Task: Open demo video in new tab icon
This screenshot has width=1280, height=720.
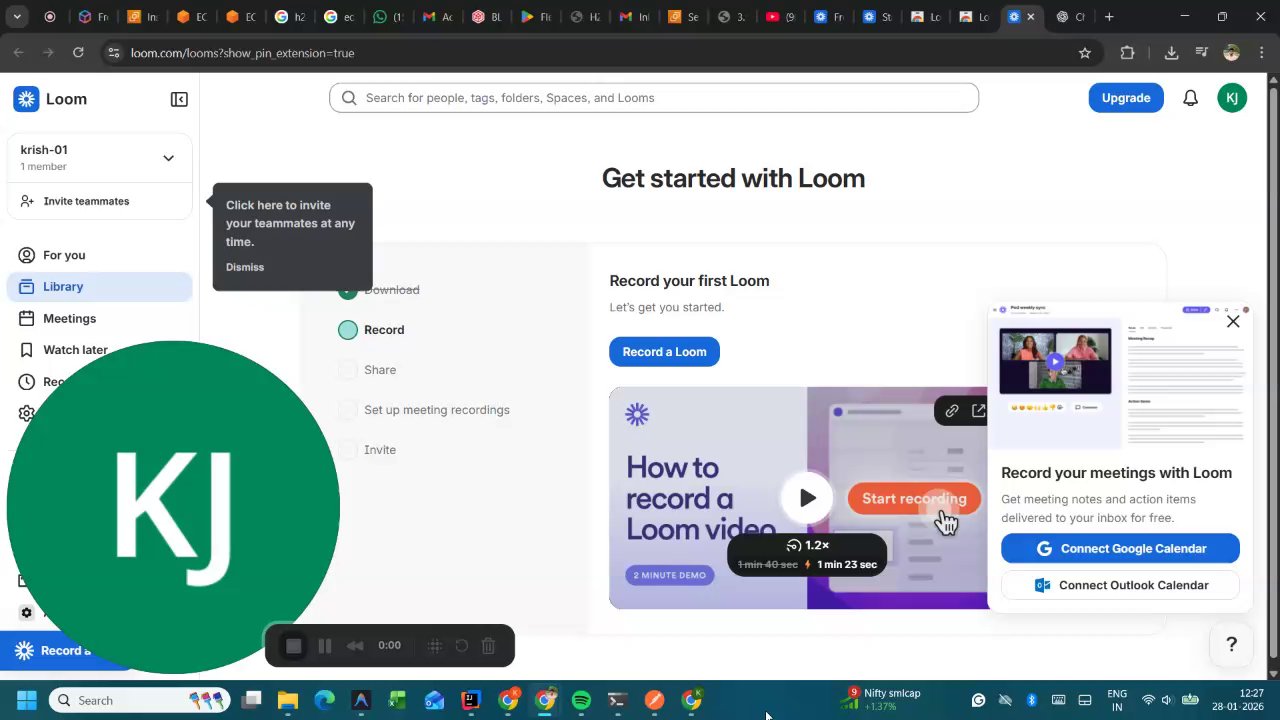Action: pos(979,410)
